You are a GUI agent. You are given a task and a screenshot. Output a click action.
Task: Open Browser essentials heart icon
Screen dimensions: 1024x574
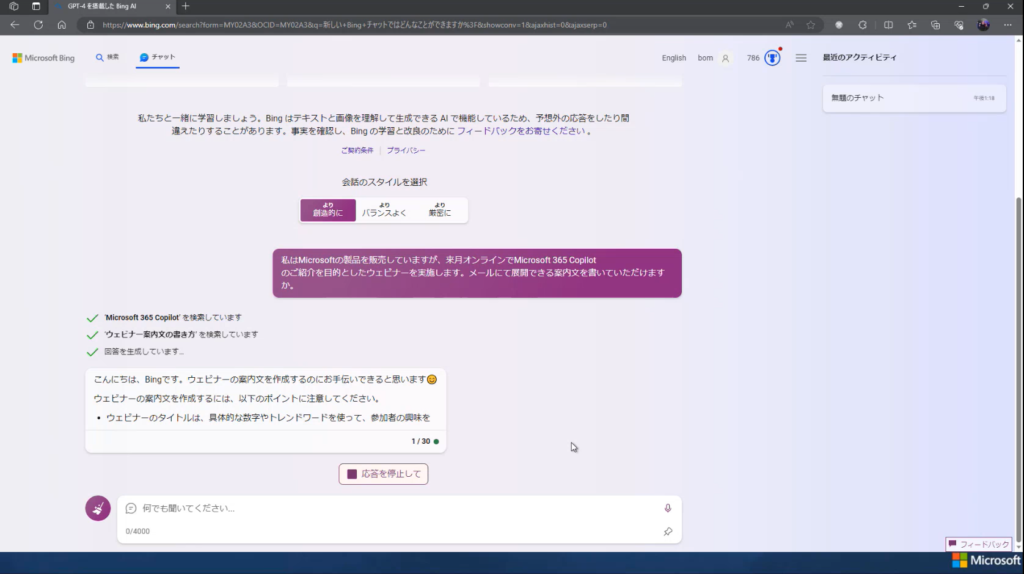tap(959, 25)
